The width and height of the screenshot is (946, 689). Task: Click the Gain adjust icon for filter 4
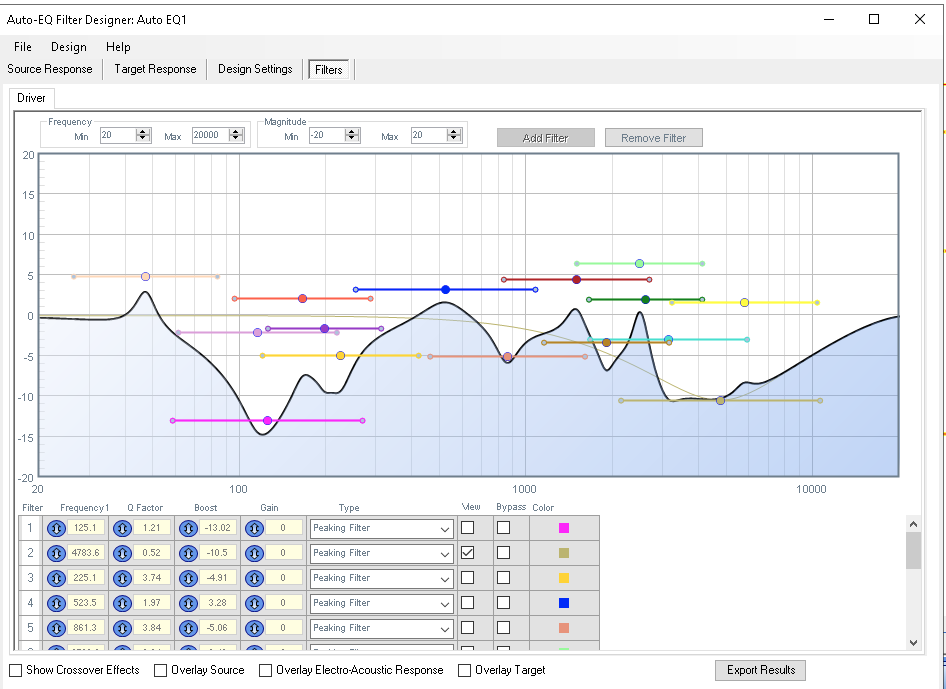(x=254, y=603)
